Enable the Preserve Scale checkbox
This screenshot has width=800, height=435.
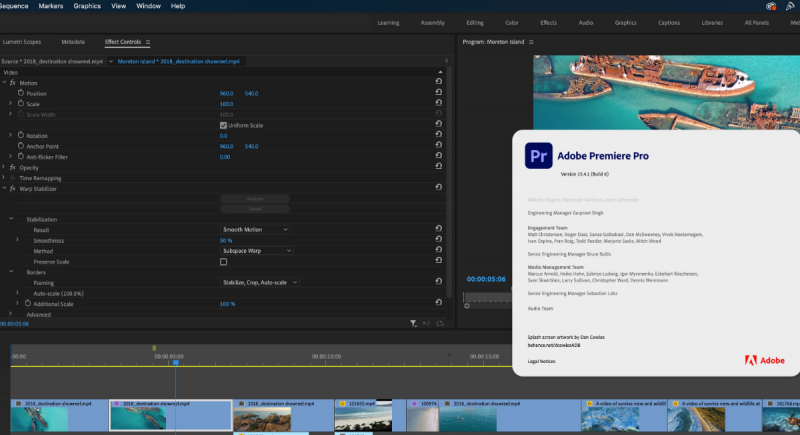223,261
